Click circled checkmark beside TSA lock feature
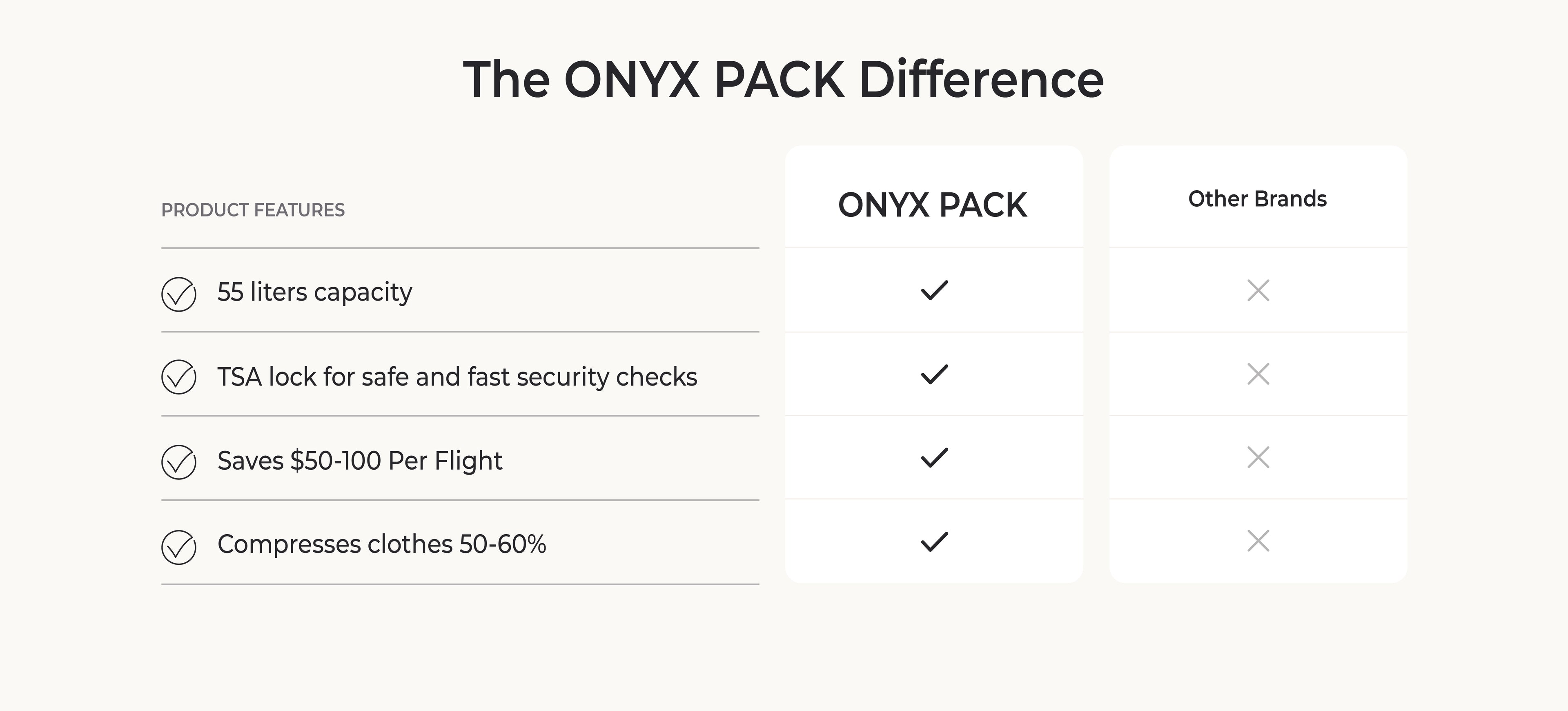This screenshot has width=1568, height=711. [x=178, y=377]
